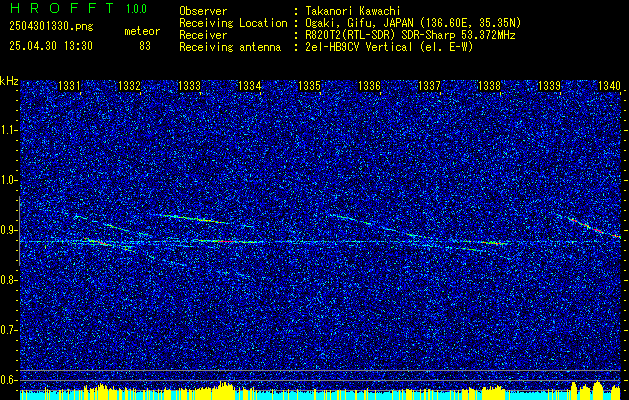Click the 0.9 kHz frequency label
The image size is (629, 400).
8,230
